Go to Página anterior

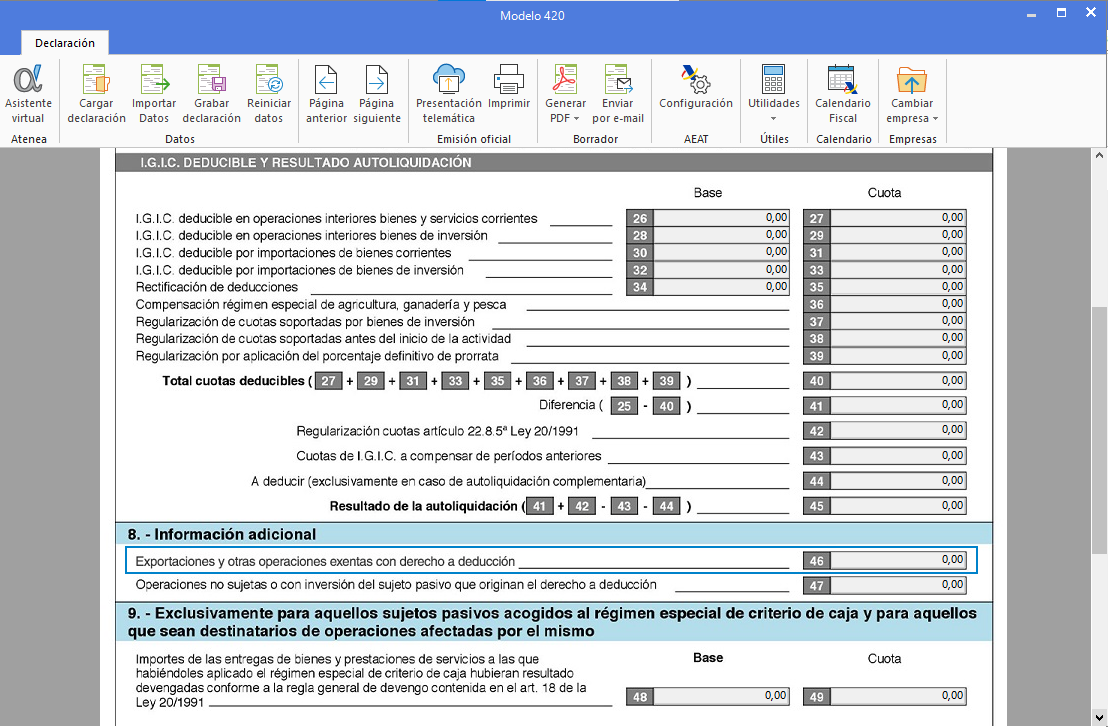point(326,94)
